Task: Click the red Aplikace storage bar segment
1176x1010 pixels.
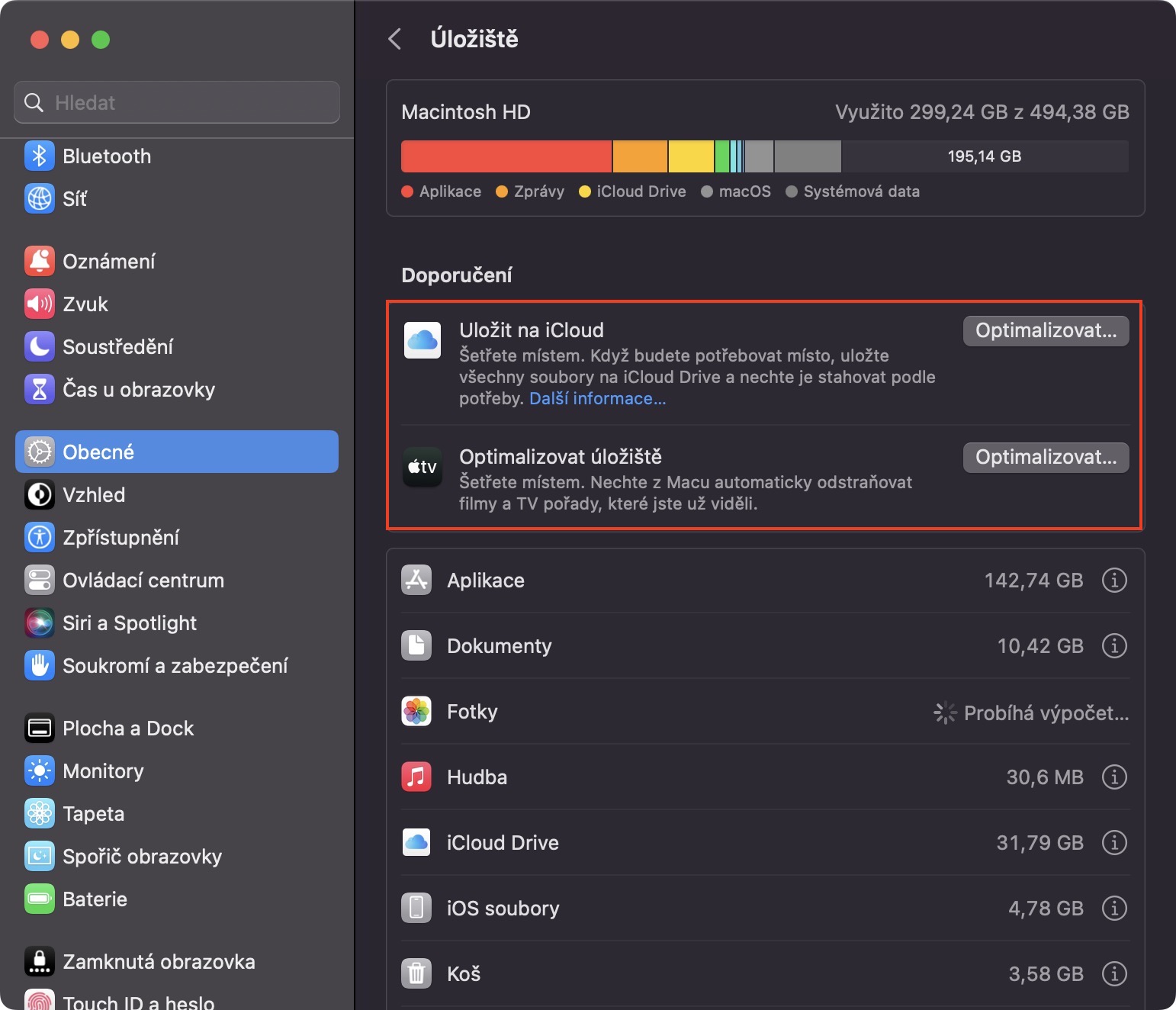Action: coord(506,156)
